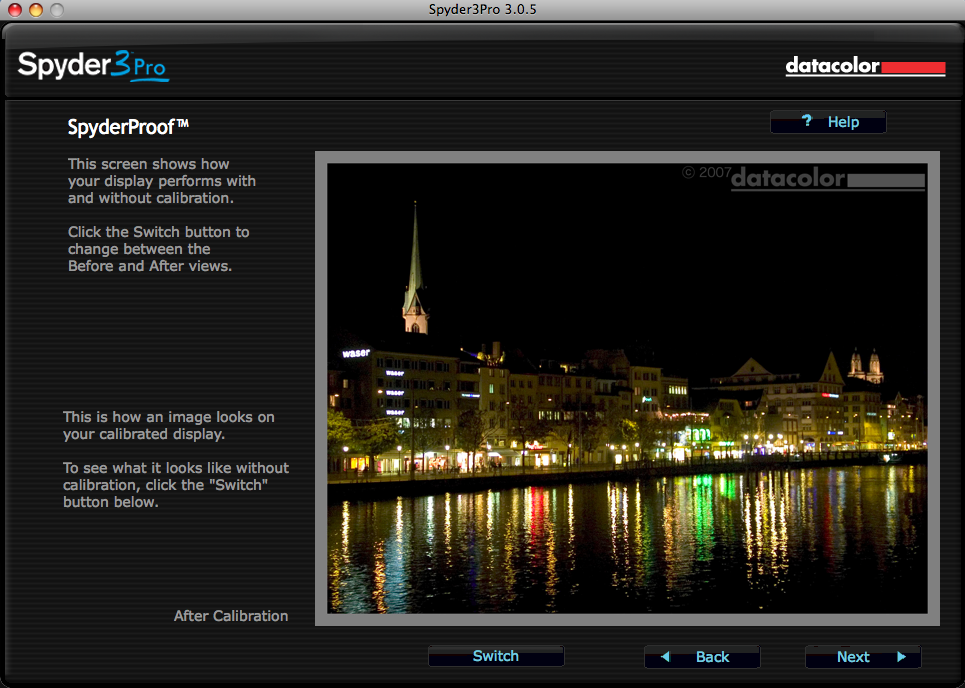This screenshot has width=965, height=688.
Task: Click the Spyder3Pro logo in header
Action: 93,66
